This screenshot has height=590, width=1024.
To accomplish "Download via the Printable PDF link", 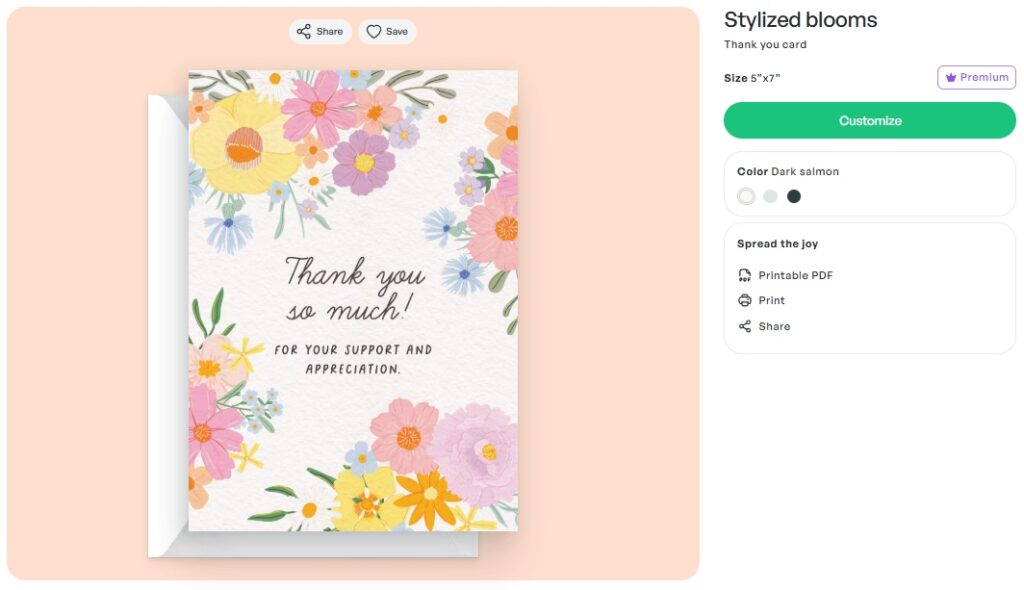I will point(795,276).
